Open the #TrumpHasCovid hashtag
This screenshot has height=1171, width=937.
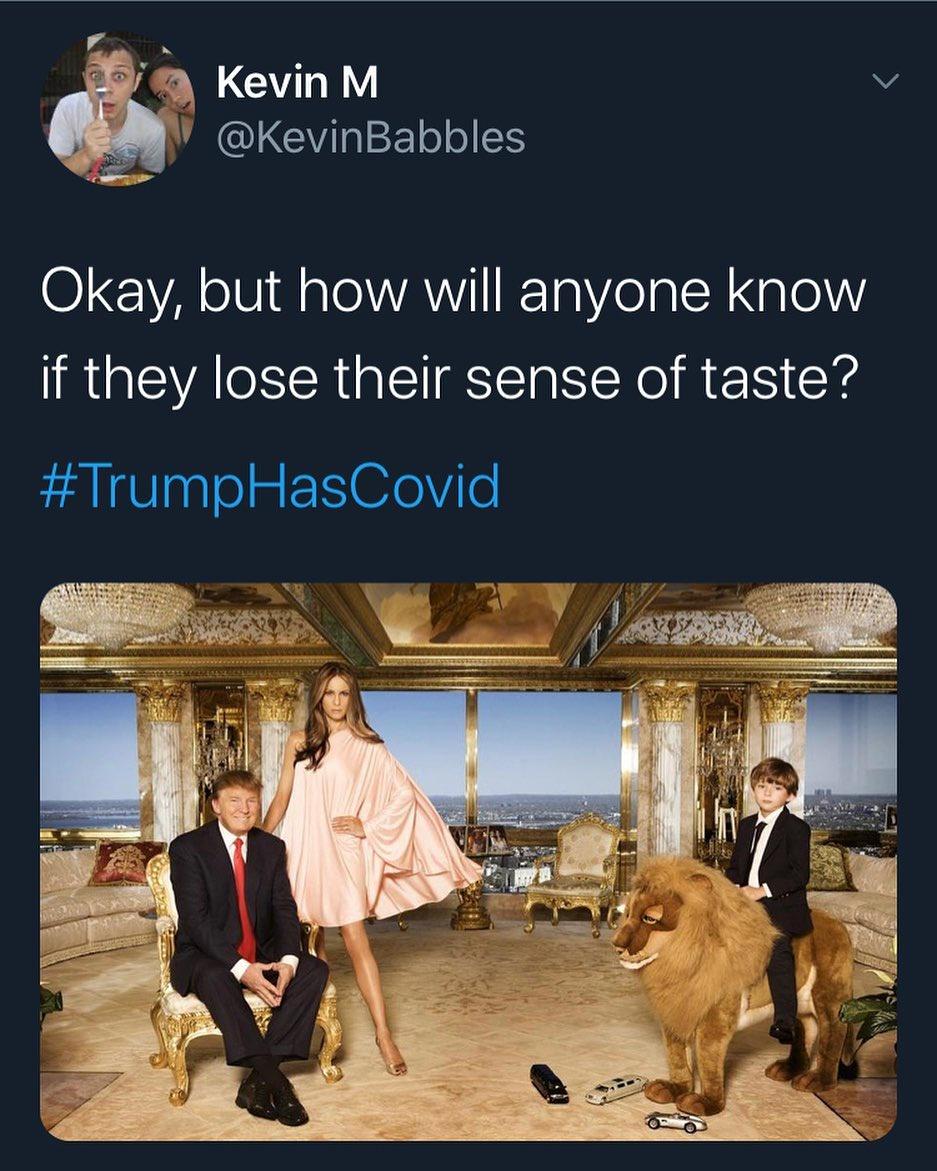pyautogui.click(x=270, y=488)
